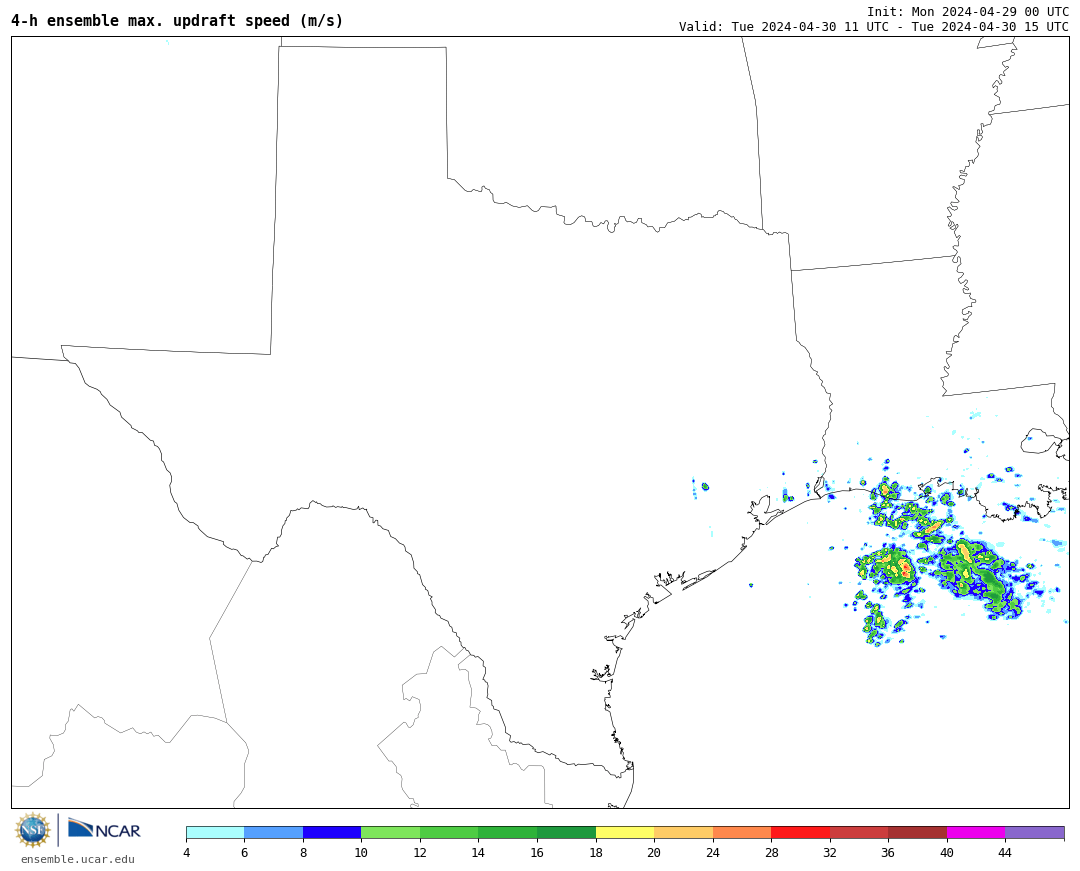Click colorbar tick label 28
The width and height of the screenshot is (1080, 871).
(x=771, y=852)
